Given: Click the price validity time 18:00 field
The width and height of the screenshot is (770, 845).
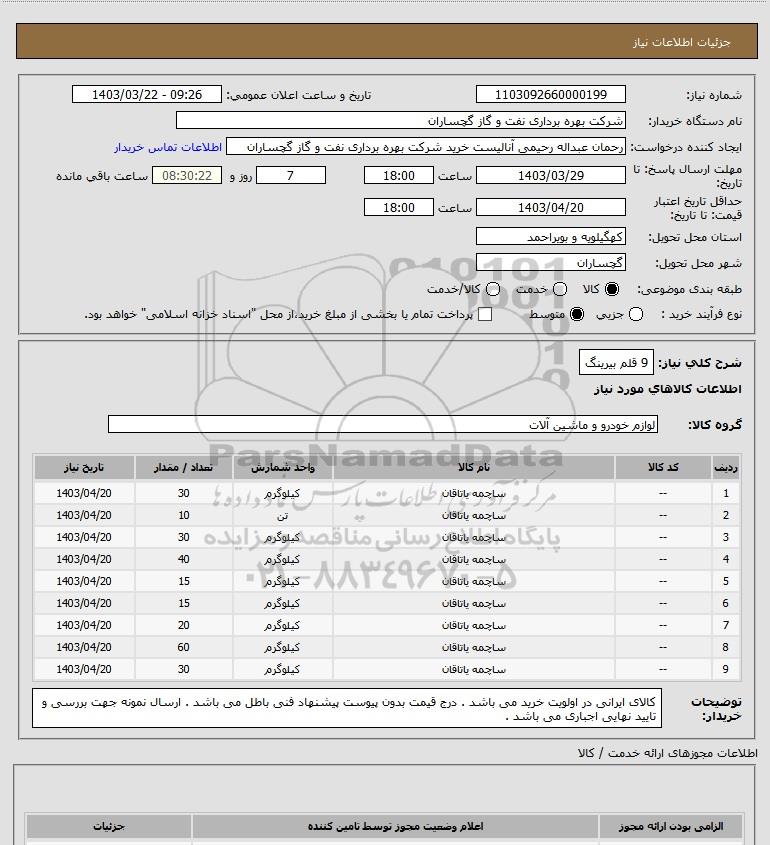Looking at the screenshot, I should (x=399, y=207).
